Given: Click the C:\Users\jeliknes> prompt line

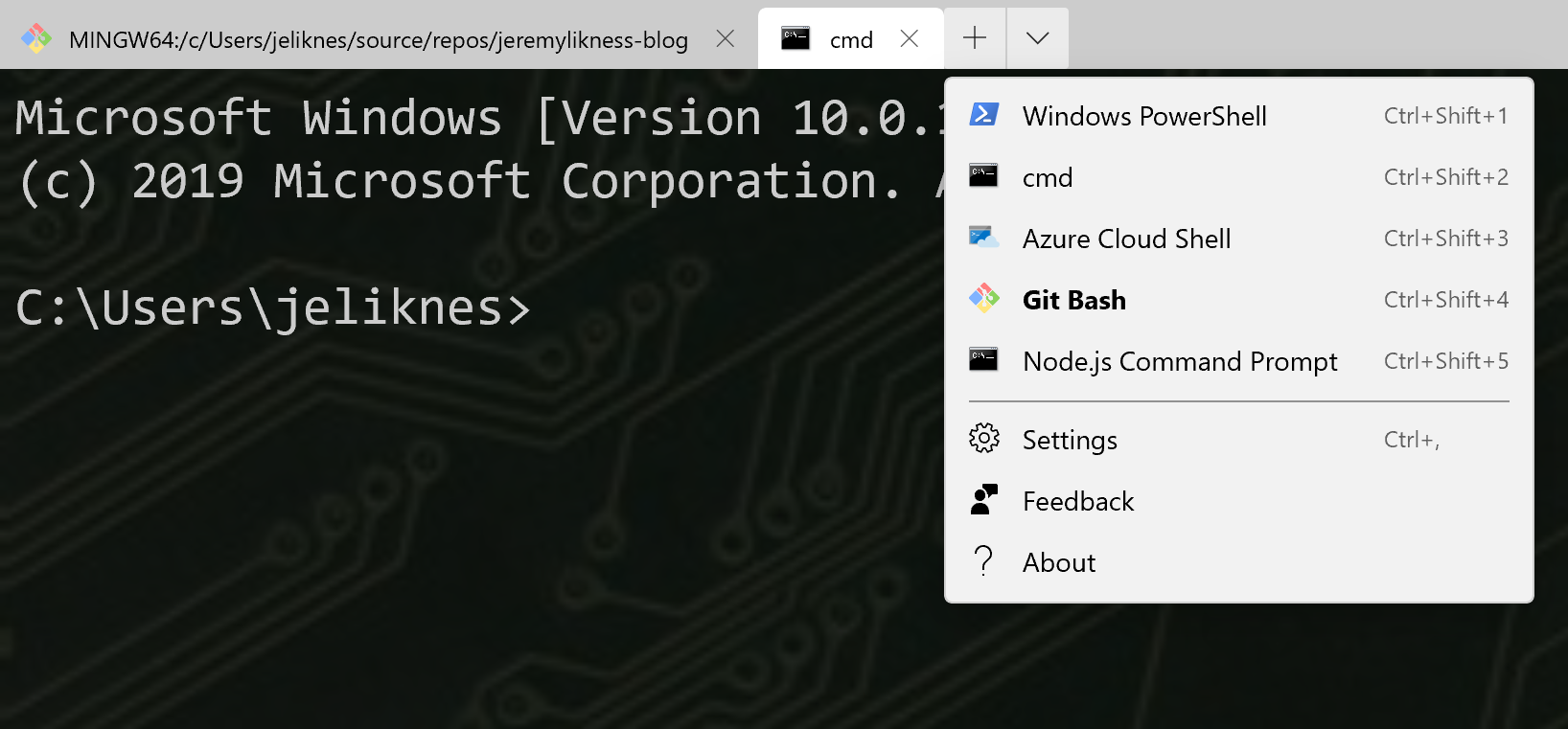Looking at the screenshot, I should (273, 308).
